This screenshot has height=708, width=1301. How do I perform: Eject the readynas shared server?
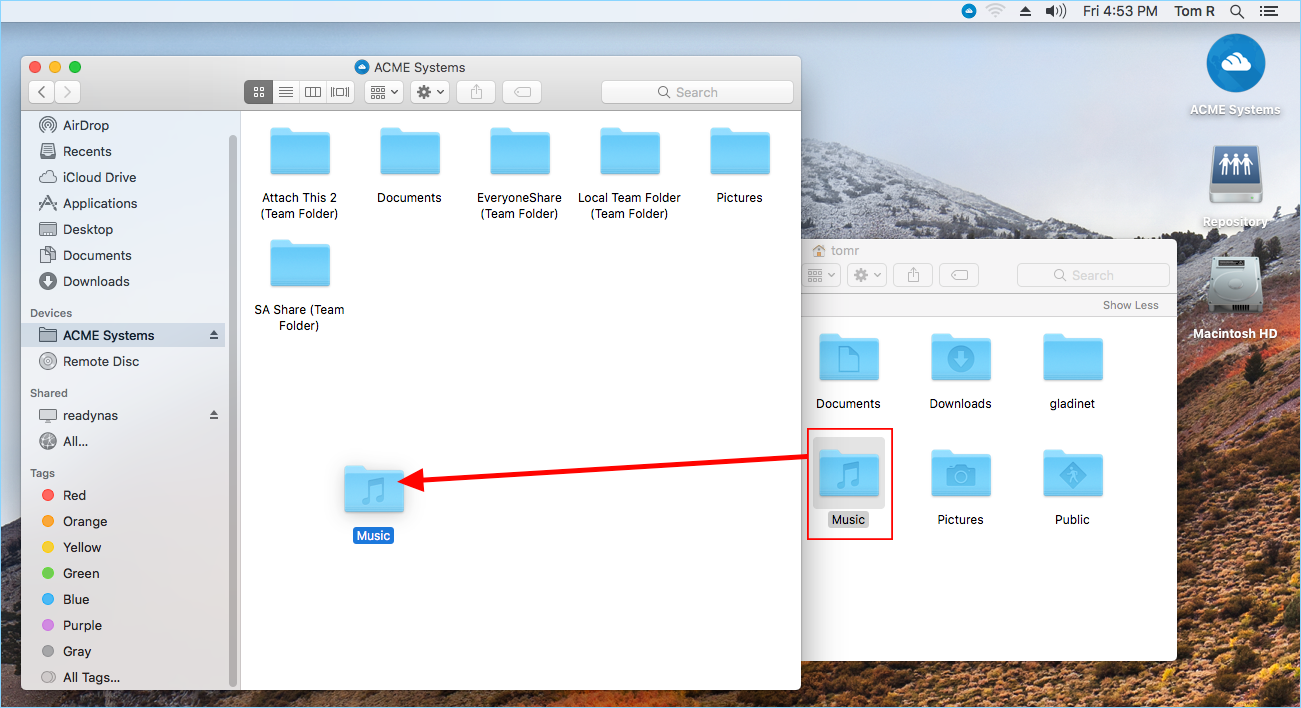(x=213, y=415)
